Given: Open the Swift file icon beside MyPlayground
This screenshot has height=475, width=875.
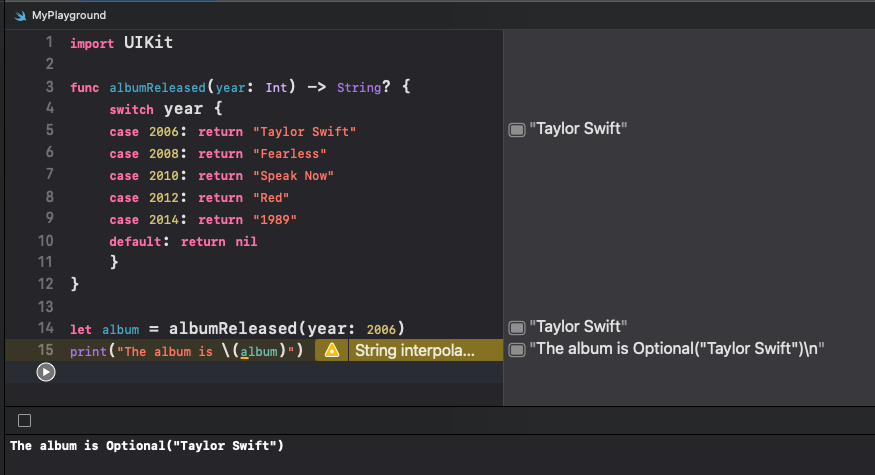Looking at the screenshot, I should pos(20,16).
